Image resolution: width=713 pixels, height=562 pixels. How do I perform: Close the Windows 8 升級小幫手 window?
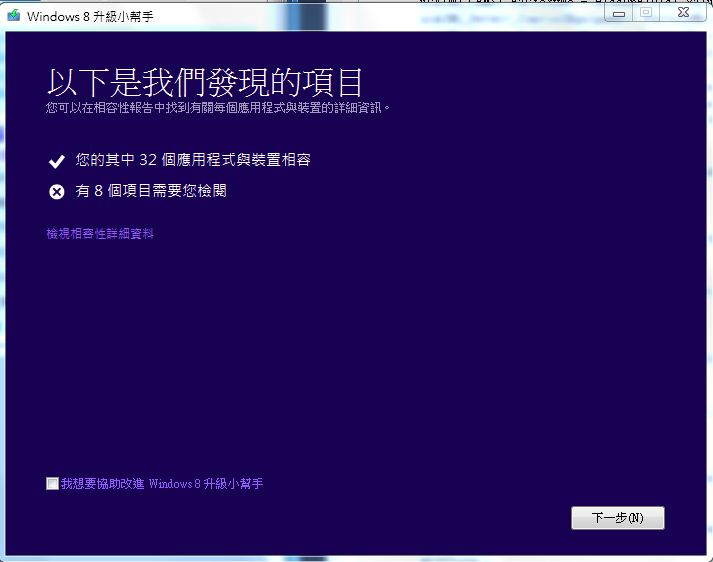(683, 13)
